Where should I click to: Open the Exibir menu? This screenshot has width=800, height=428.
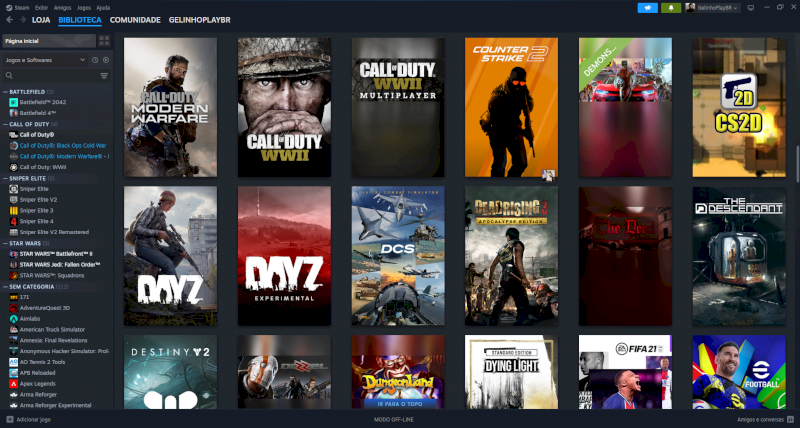[41, 8]
